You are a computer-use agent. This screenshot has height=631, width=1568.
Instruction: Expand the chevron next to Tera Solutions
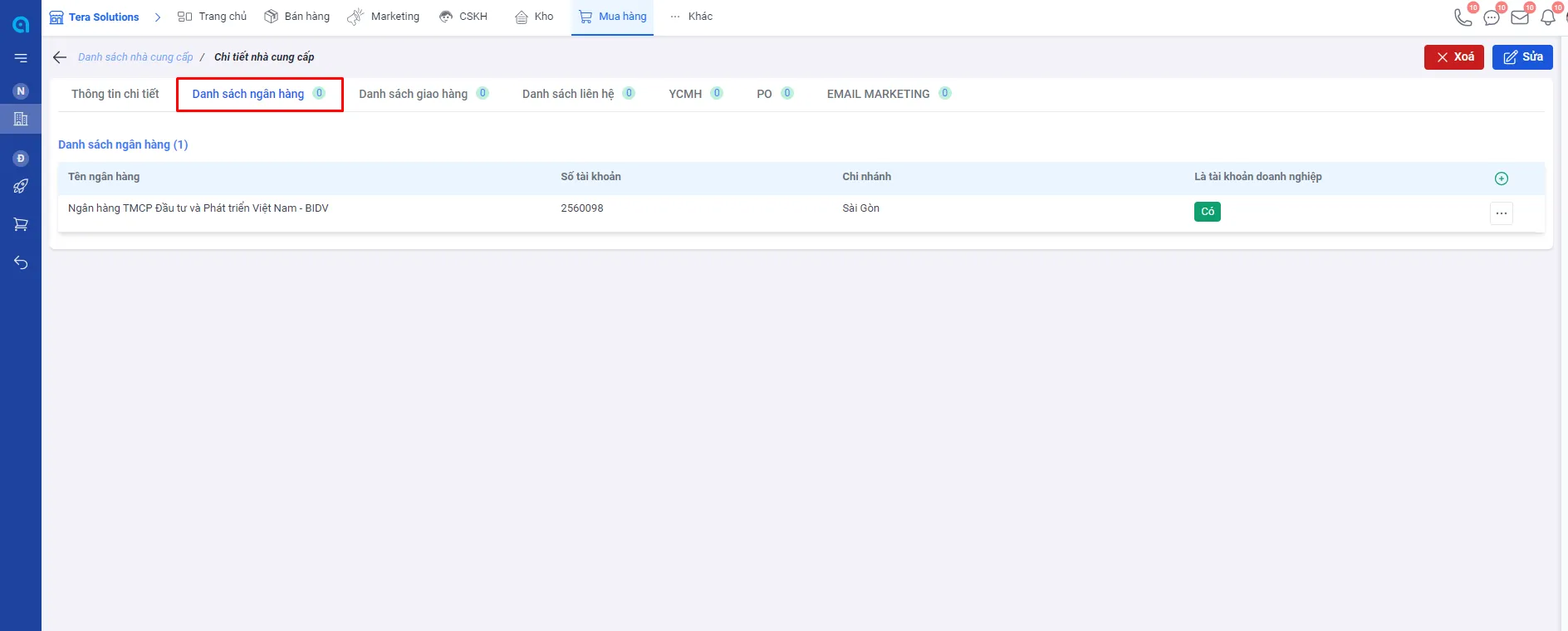157,17
